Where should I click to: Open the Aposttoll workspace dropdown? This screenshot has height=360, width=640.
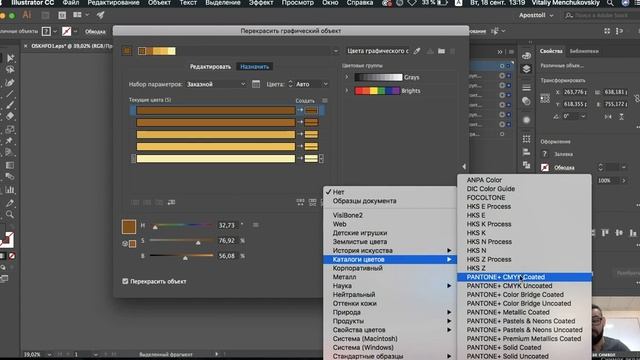[x=536, y=16]
